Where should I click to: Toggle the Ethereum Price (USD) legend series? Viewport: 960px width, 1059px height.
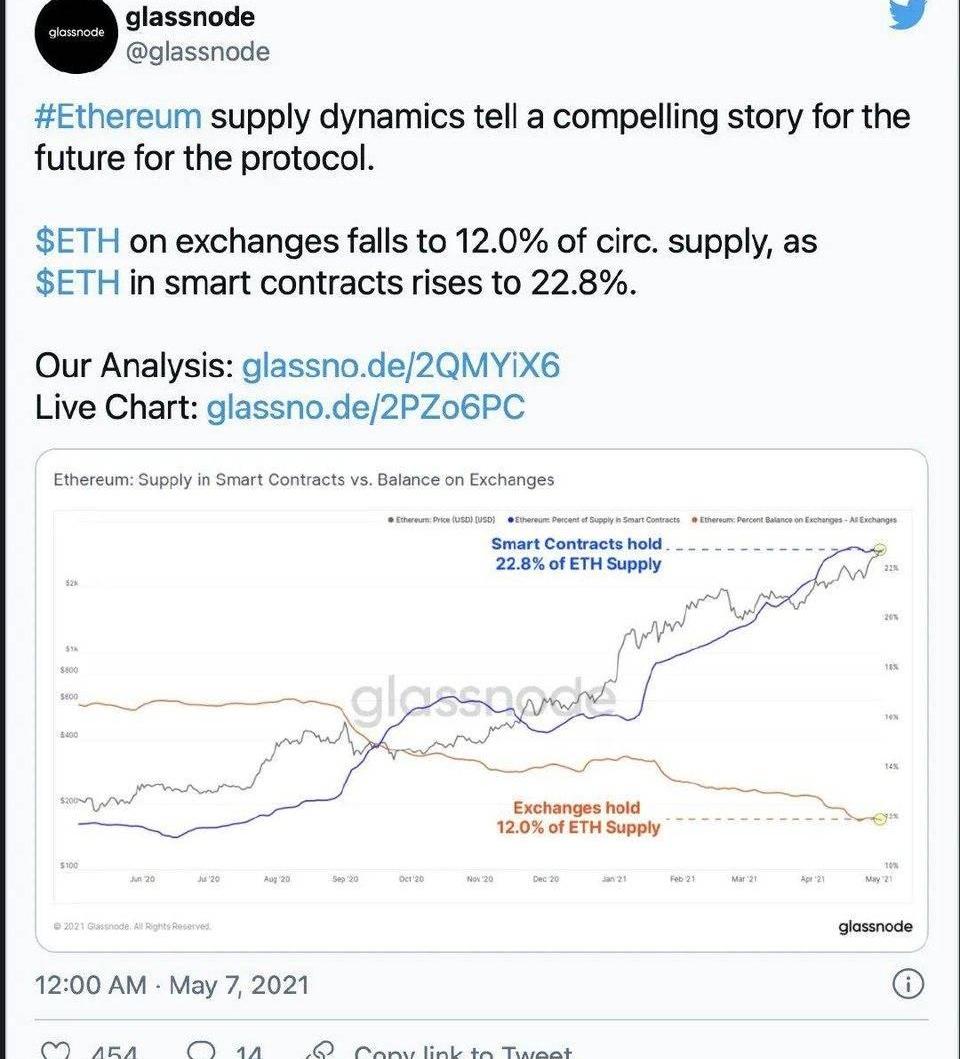pyautogui.click(x=441, y=520)
